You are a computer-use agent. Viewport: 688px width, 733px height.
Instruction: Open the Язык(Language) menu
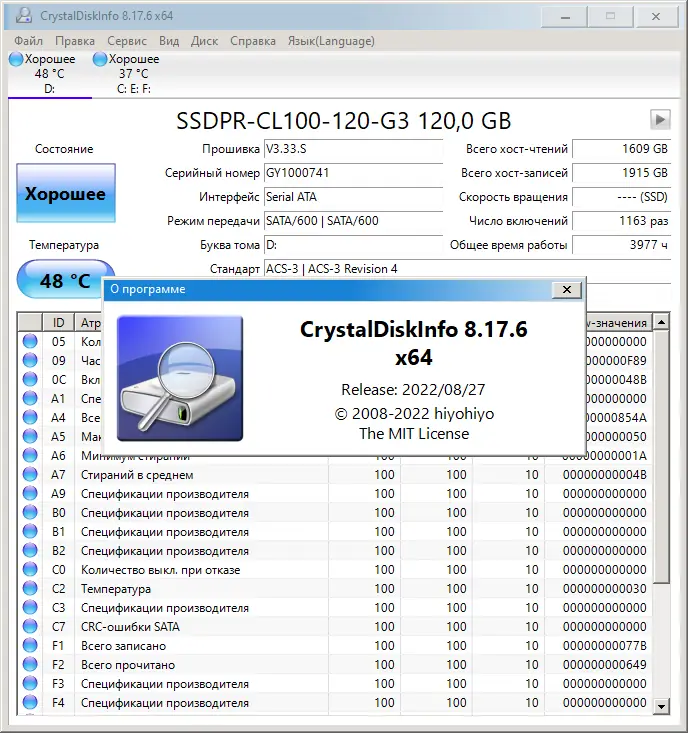coord(331,41)
